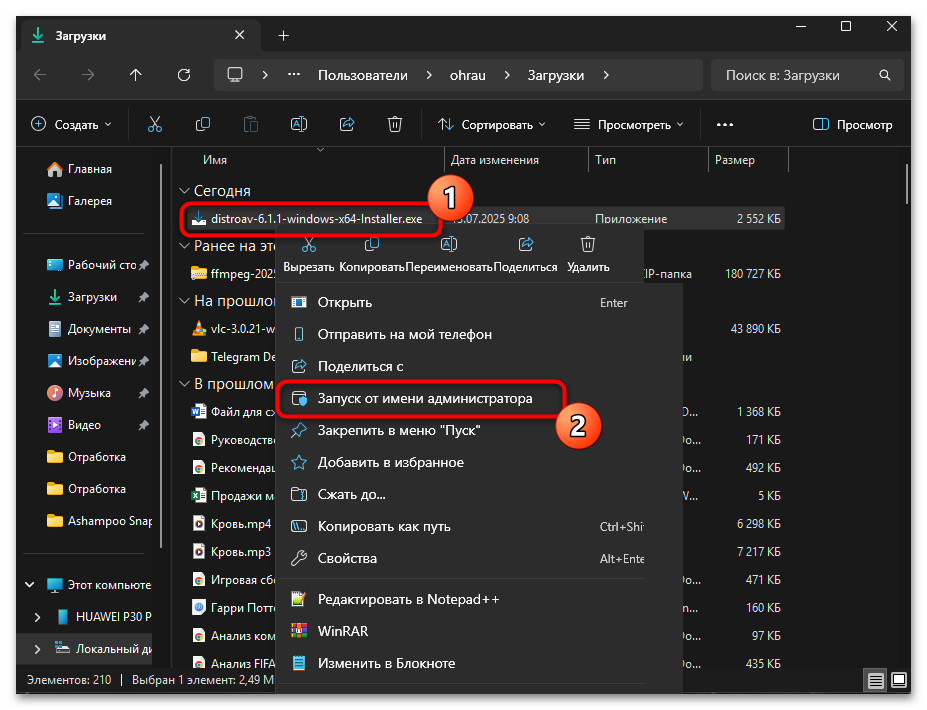Open the Create new item button

(71, 124)
